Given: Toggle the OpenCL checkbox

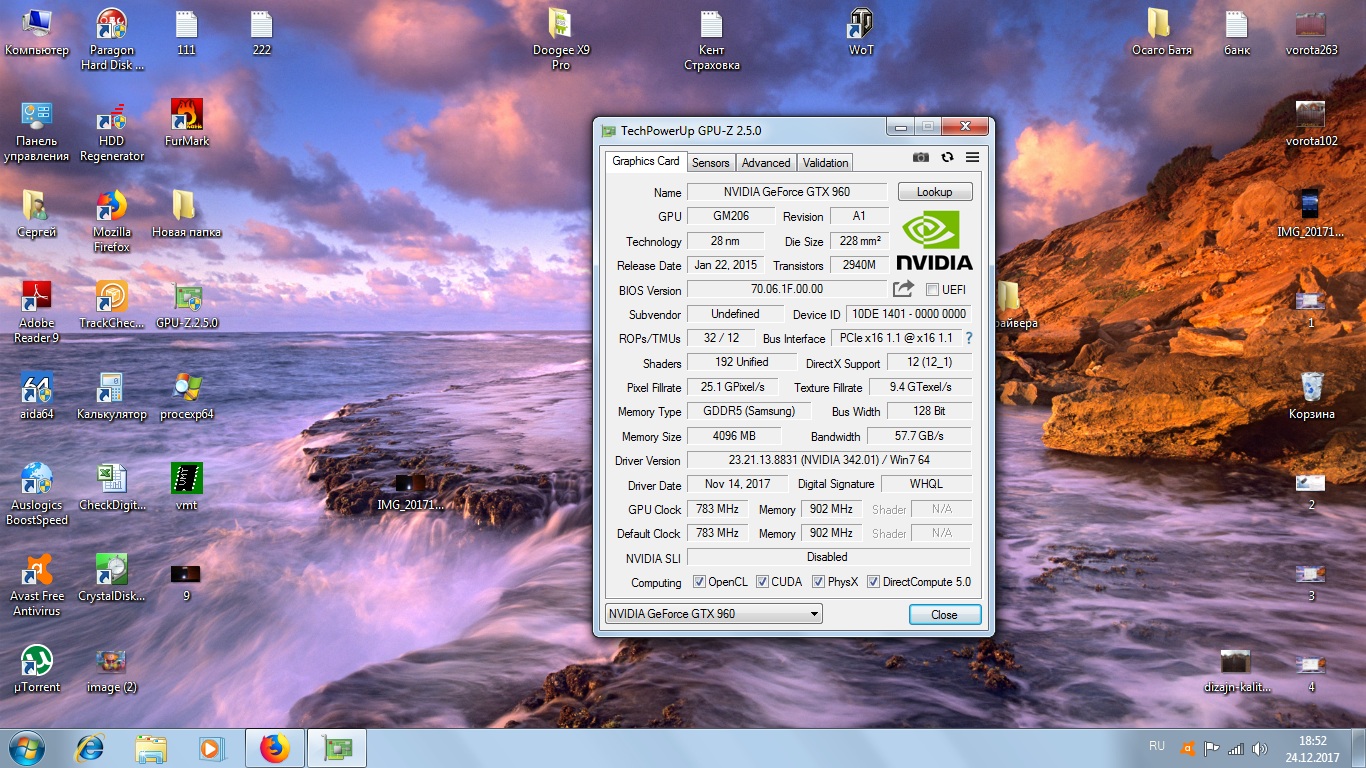Looking at the screenshot, I should (x=698, y=582).
